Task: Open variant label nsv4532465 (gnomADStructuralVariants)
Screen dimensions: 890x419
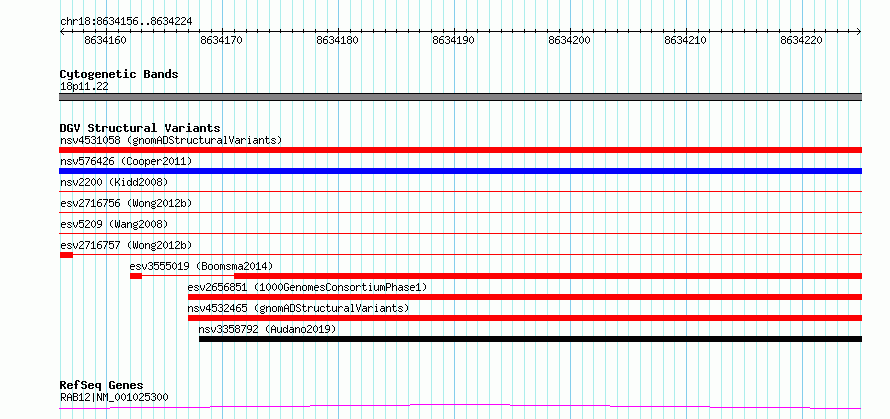Action: (298, 308)
